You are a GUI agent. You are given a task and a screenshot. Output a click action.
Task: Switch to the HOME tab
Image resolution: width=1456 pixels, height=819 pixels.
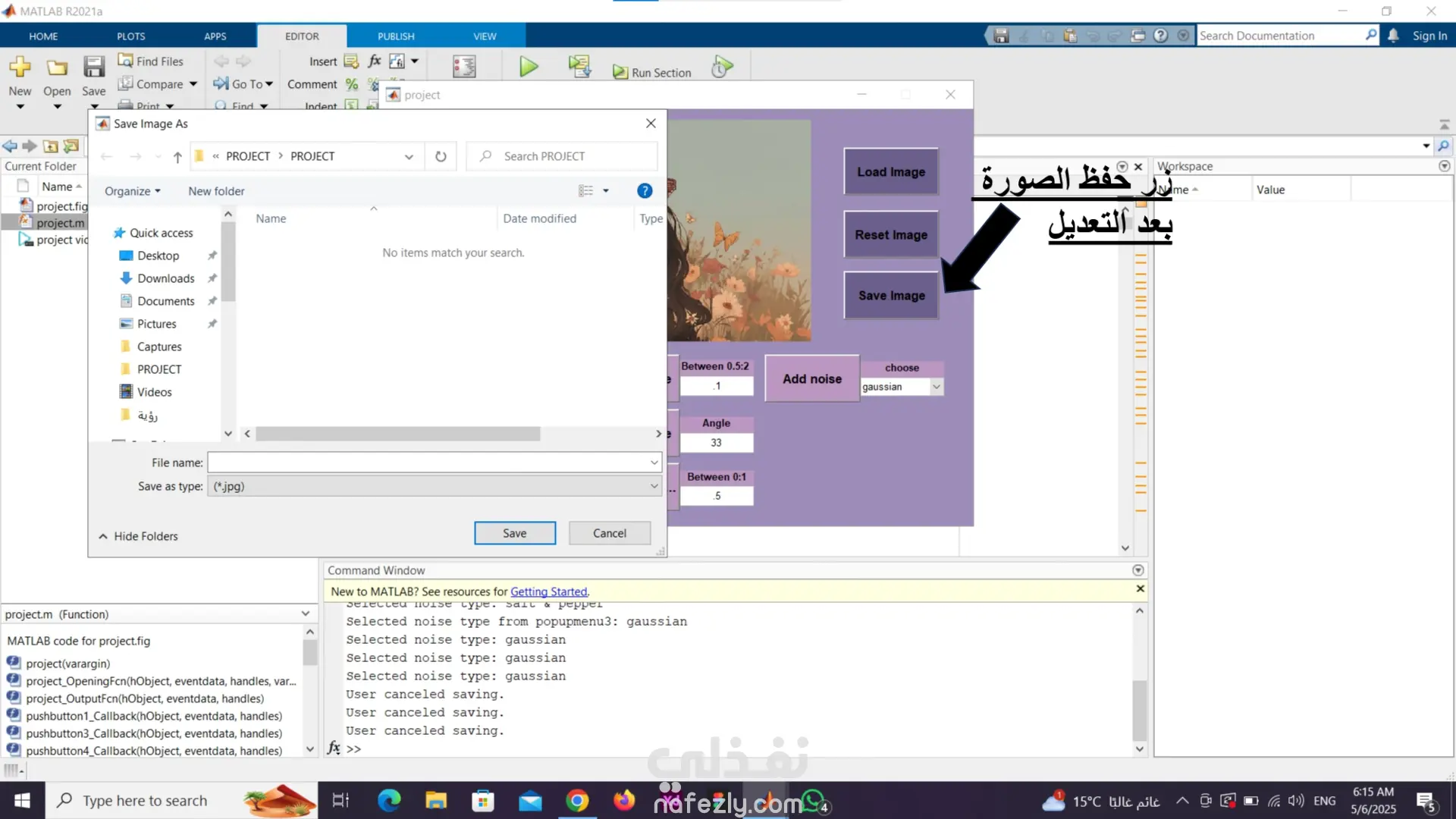pos(43,36)
